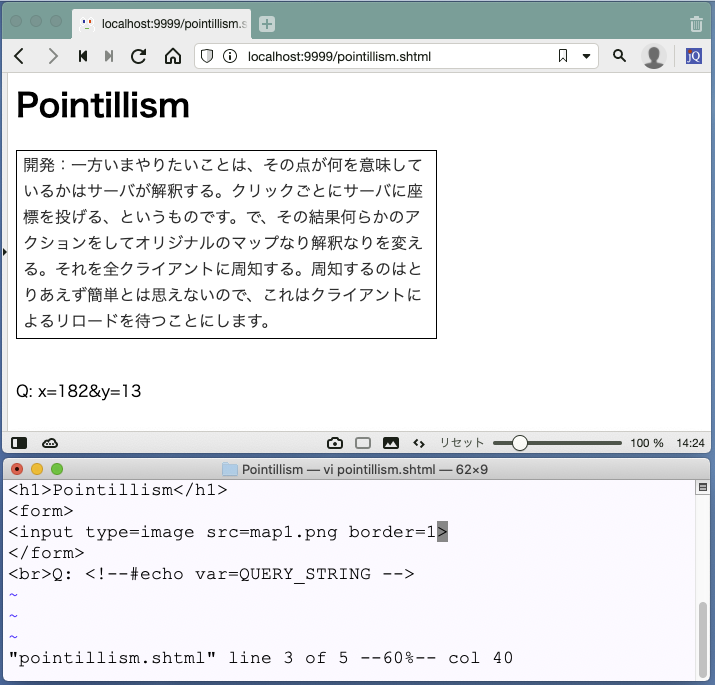Toggle image loading in status bar
The image size is (715, 685).
391,443
